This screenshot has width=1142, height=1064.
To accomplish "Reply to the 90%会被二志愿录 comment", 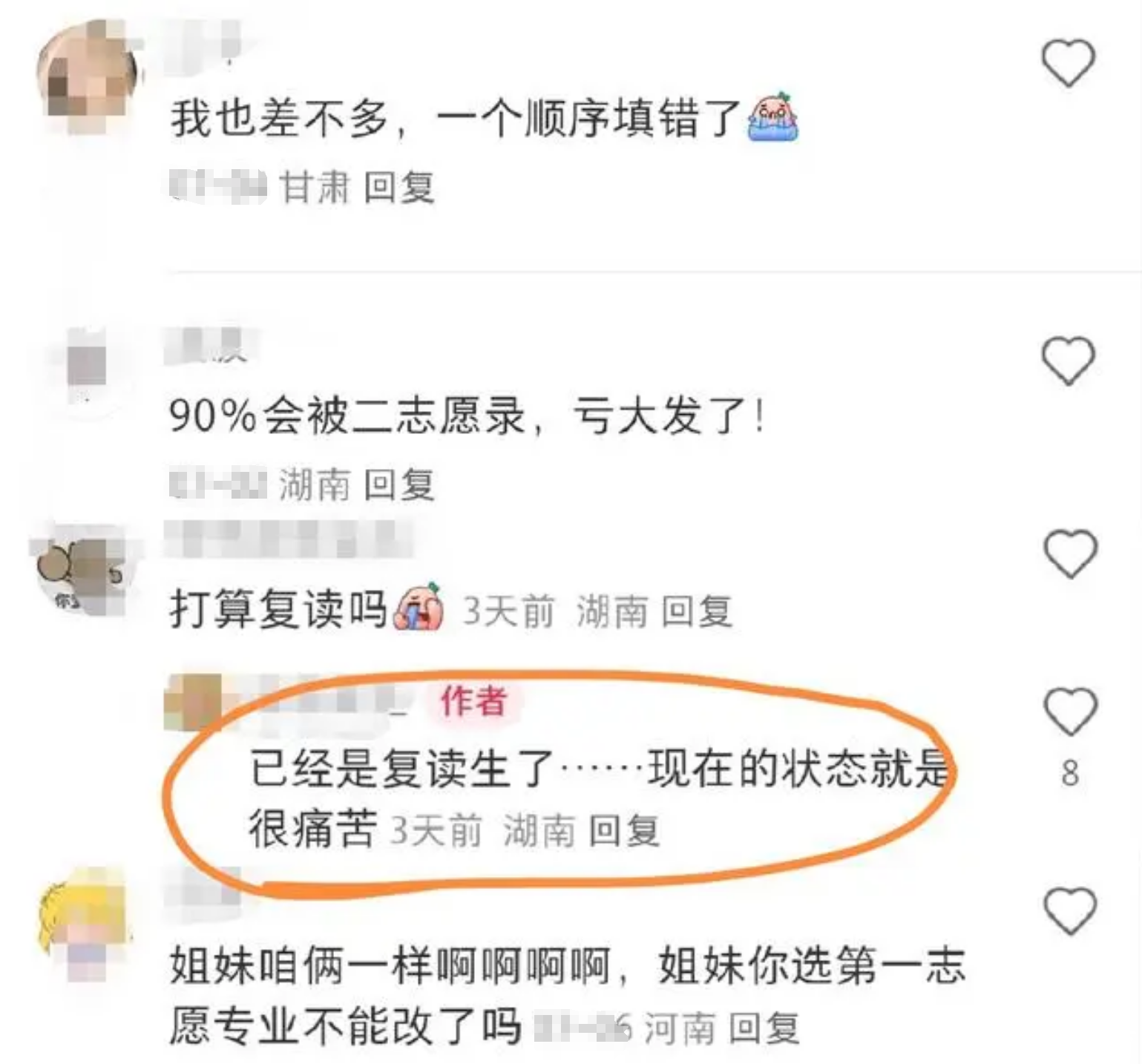I will tap(398, 485).
